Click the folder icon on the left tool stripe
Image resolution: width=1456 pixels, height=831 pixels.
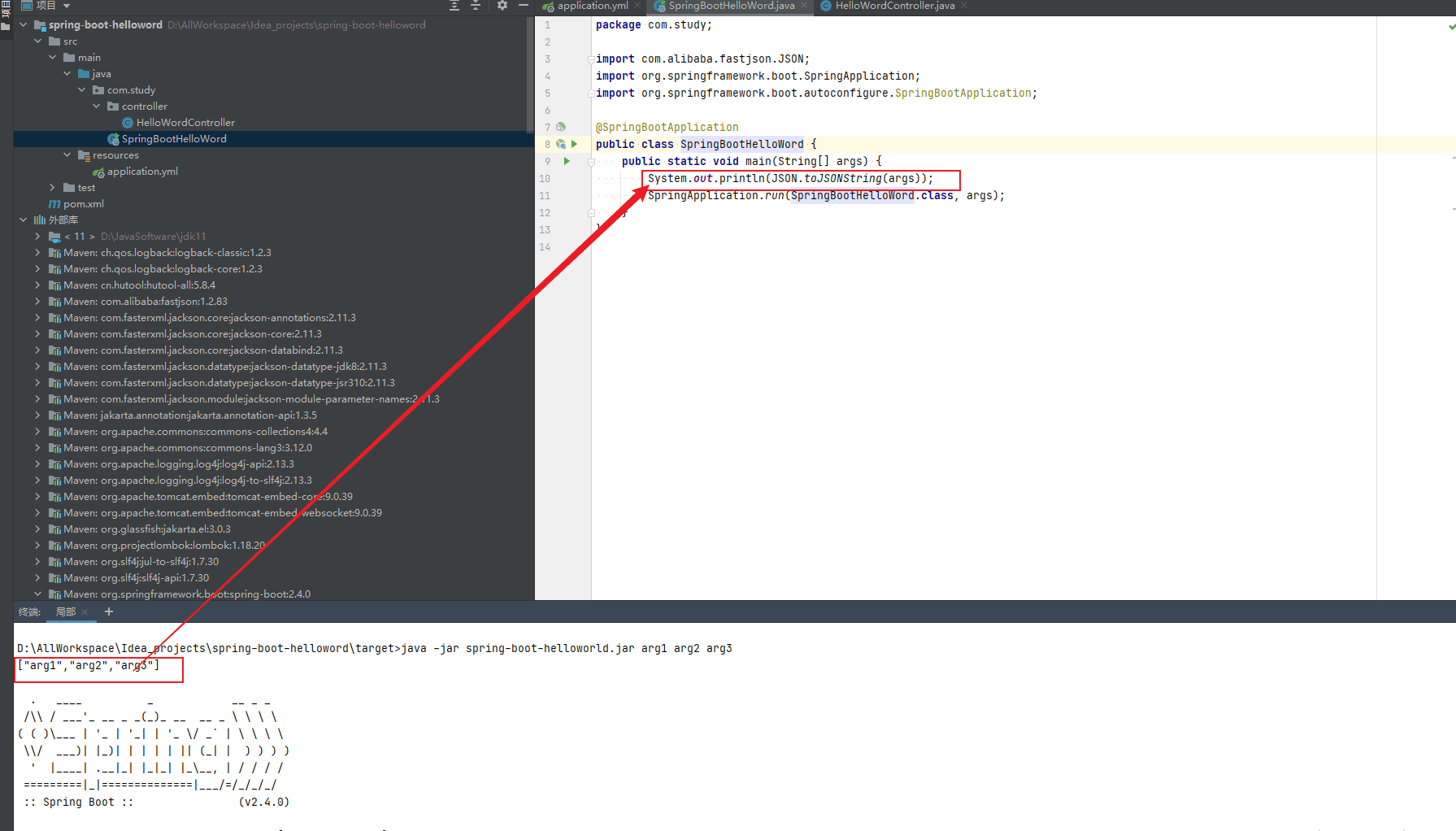(6, 26)
